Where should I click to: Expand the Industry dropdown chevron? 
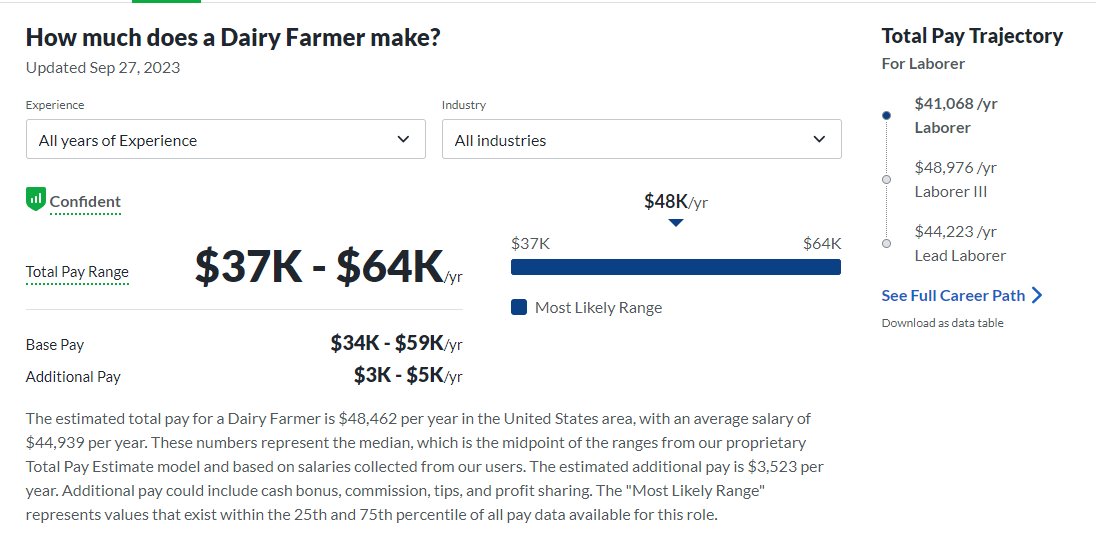point(819,139)
